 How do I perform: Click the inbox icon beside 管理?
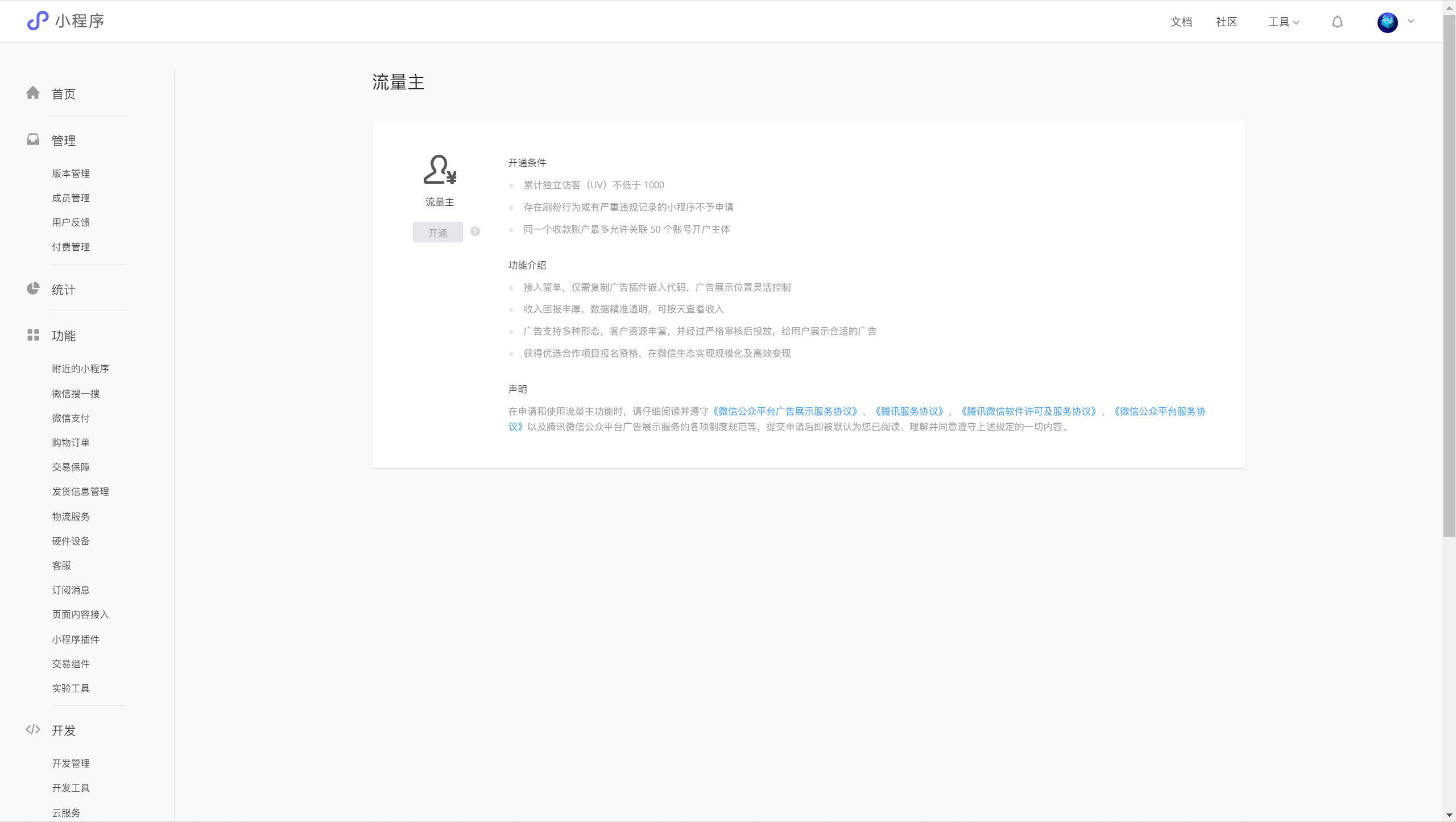33,139
